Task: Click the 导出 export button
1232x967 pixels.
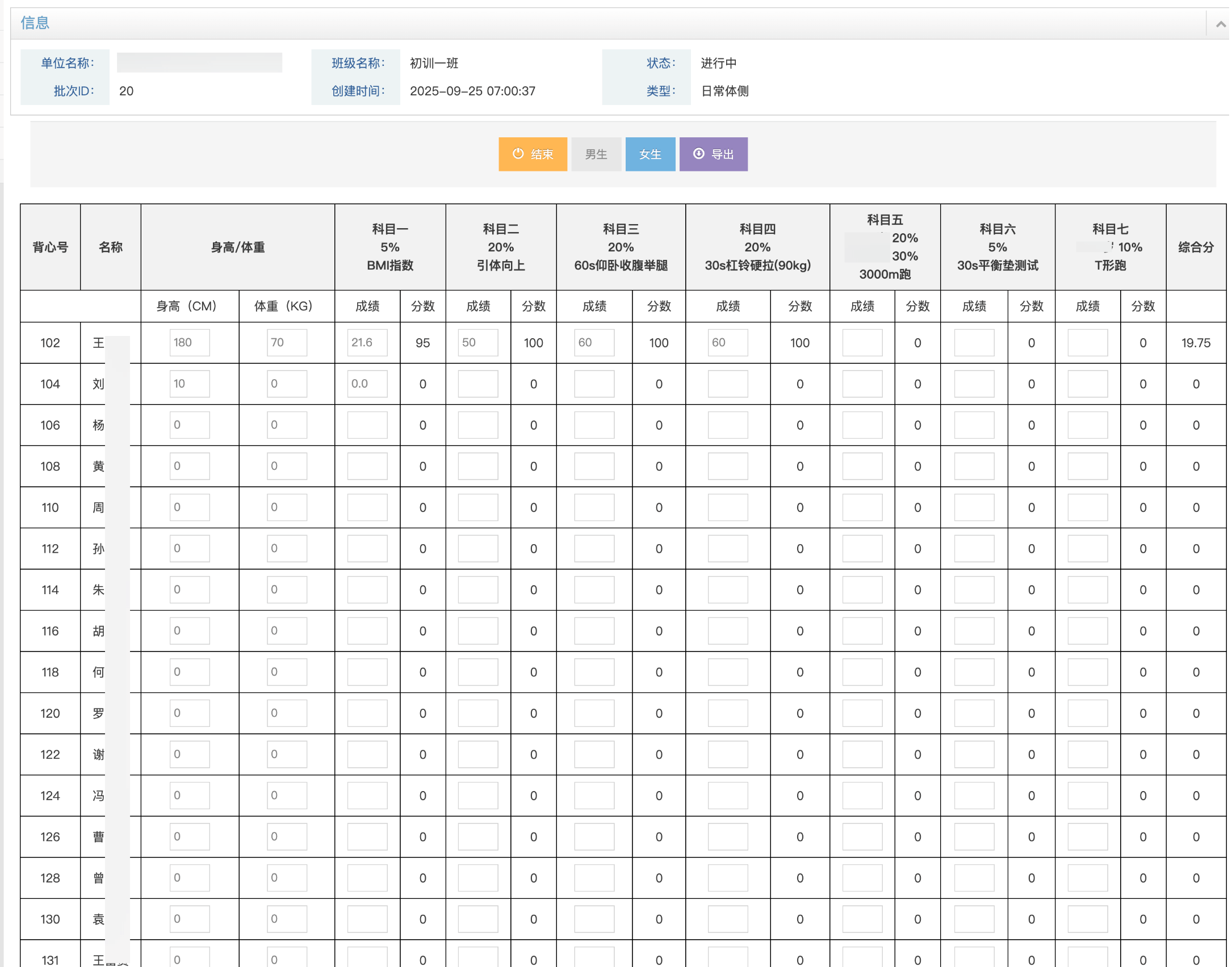Action: point(713,154)
